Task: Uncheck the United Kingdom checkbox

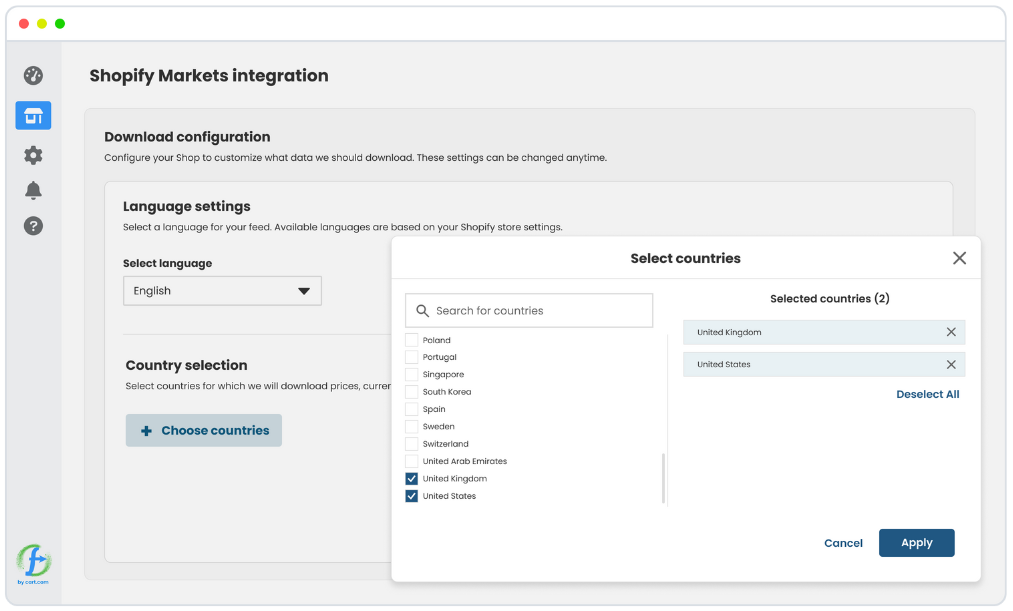Action: click(x=411, y=478)
